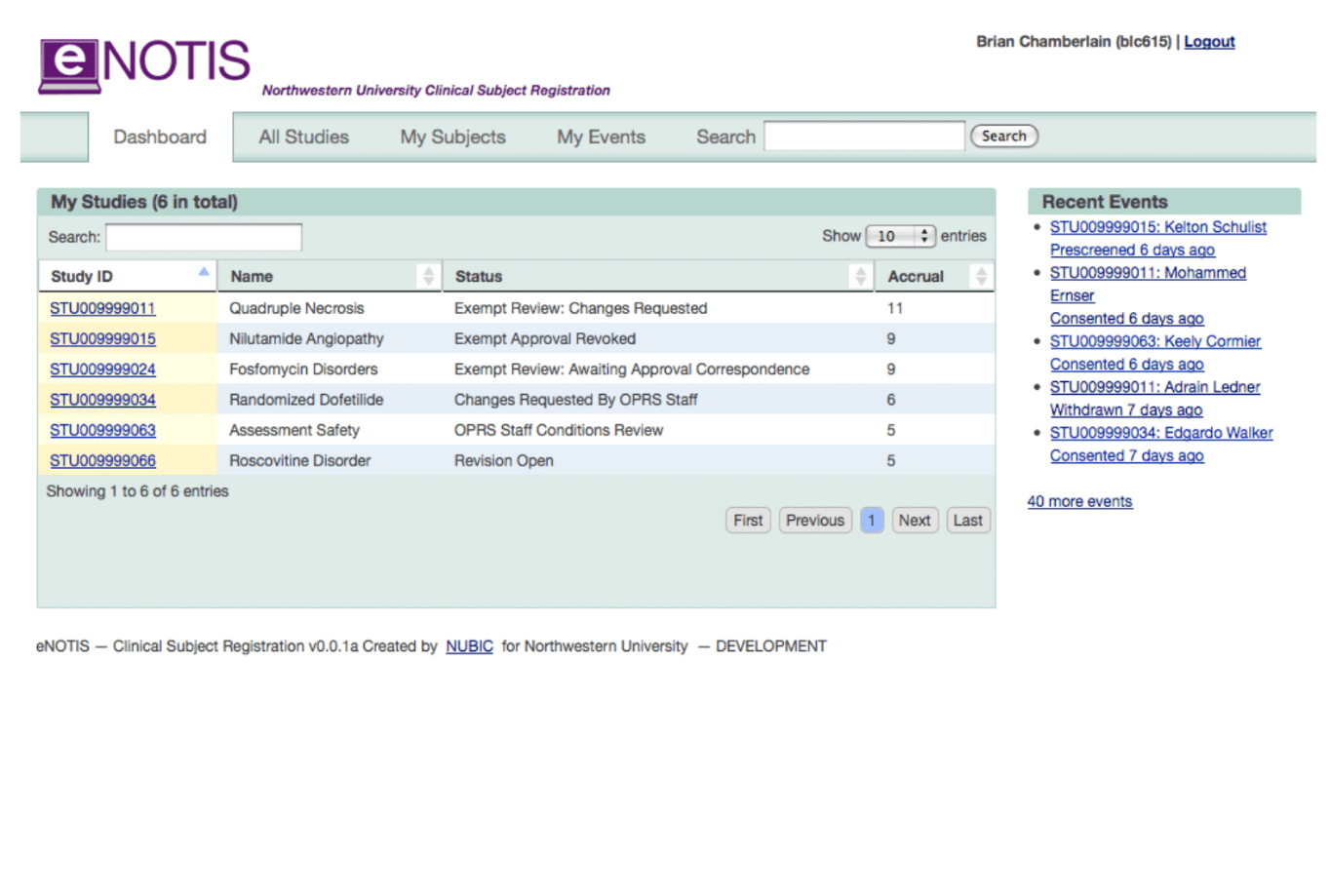
Task: Return to the Dashboard tab
Action: point(159,136)
